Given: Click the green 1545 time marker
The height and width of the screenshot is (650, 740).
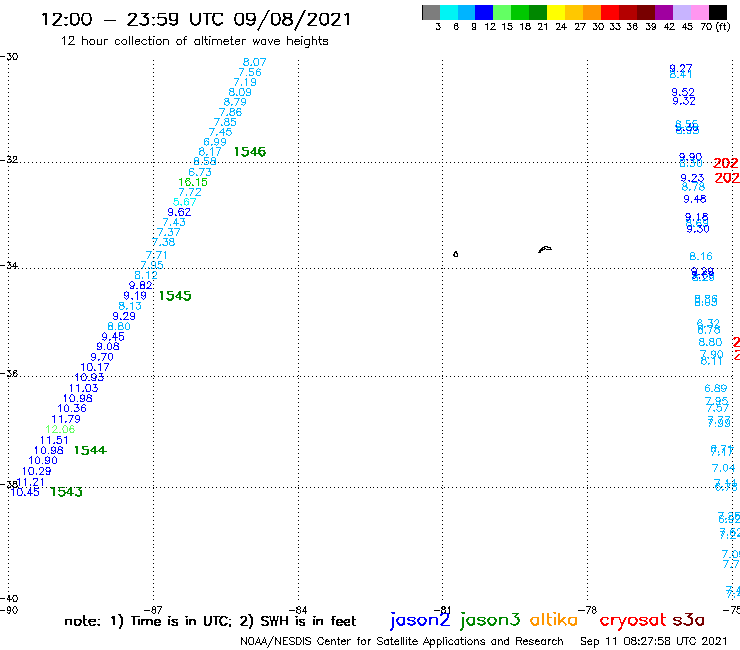Looking at the screenshot, I should [175, 296].
